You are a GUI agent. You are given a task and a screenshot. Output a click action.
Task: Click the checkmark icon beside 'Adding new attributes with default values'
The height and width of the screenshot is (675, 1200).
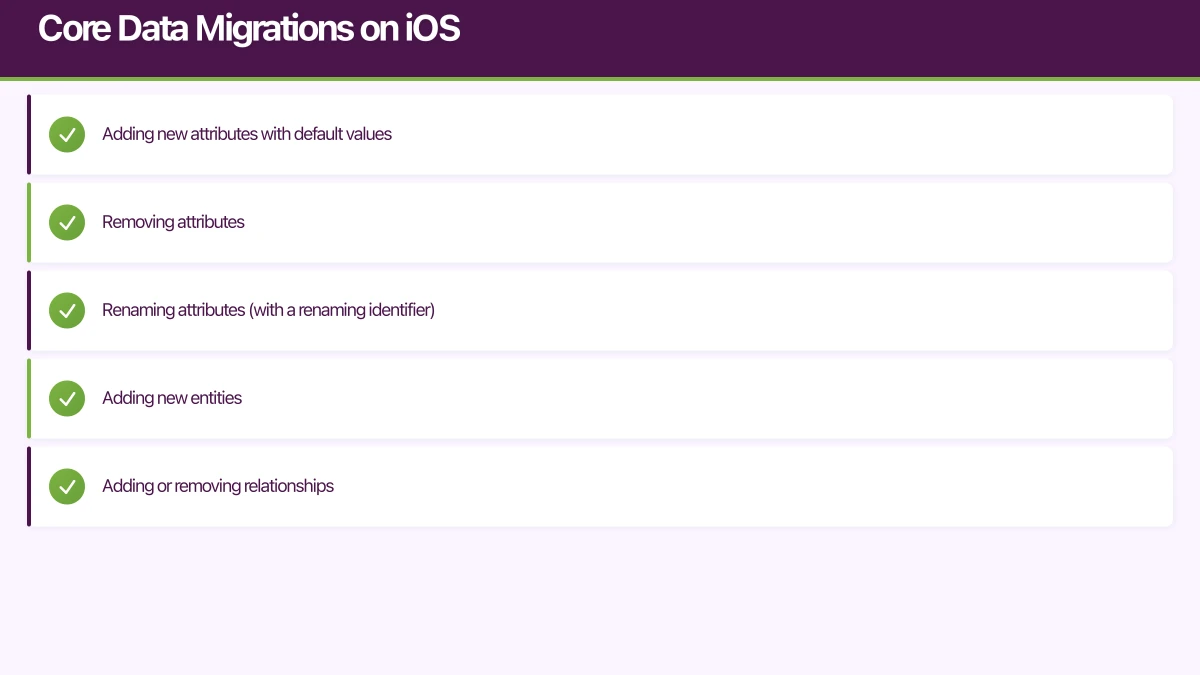point(67,134)
